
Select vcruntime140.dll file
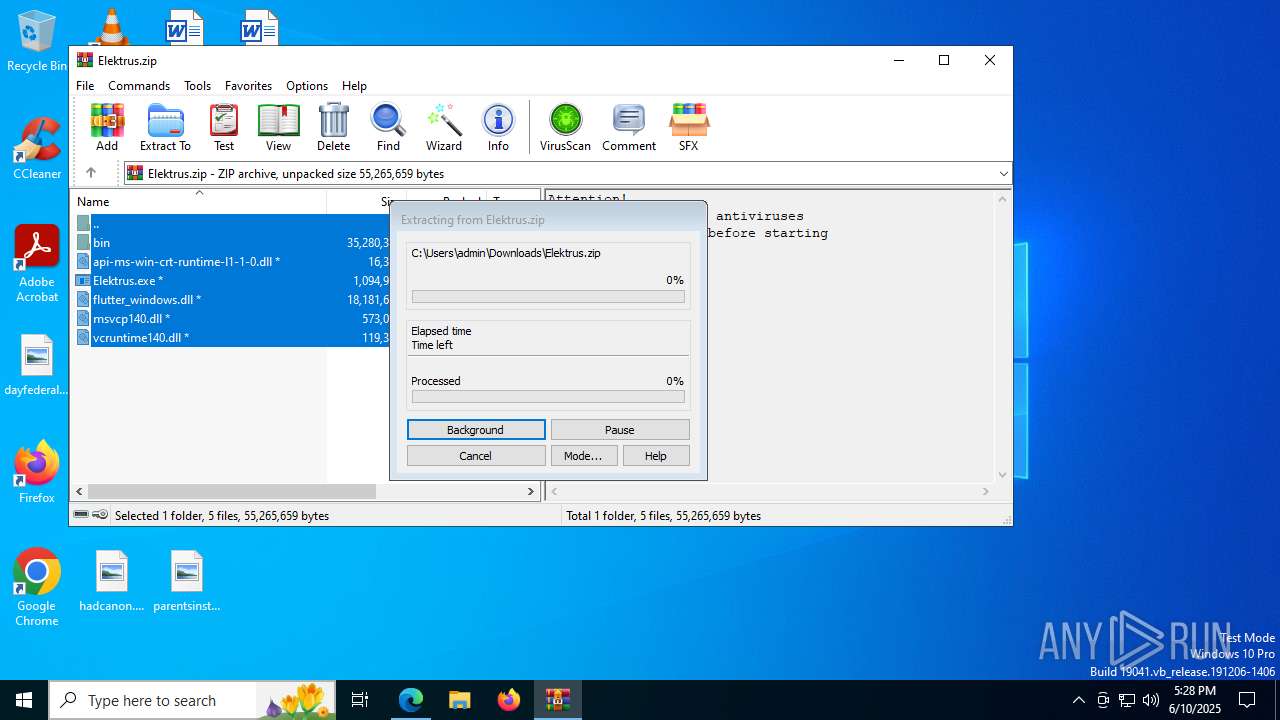pos(233,337)
